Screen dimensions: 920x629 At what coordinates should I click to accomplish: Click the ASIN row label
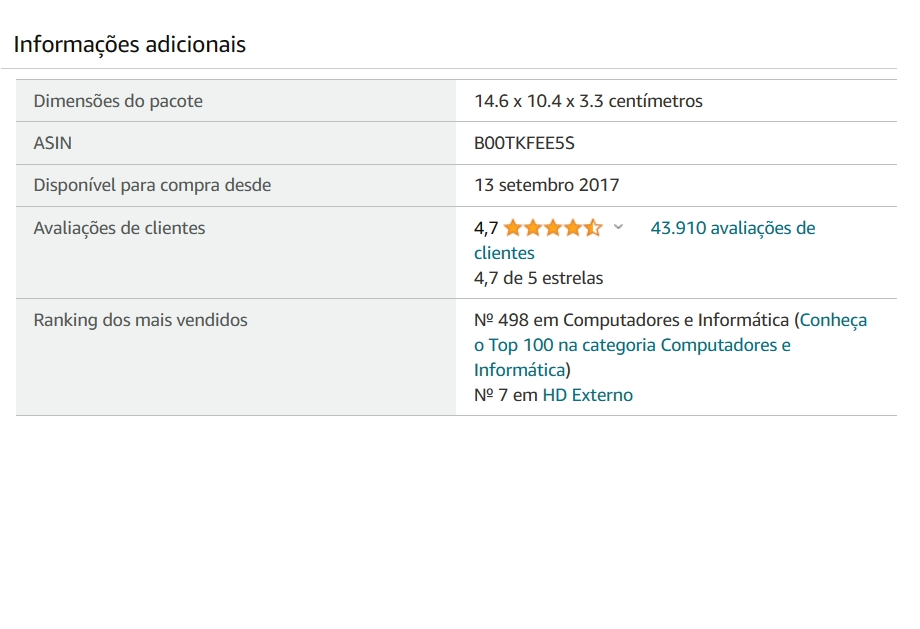pos(52,143)
